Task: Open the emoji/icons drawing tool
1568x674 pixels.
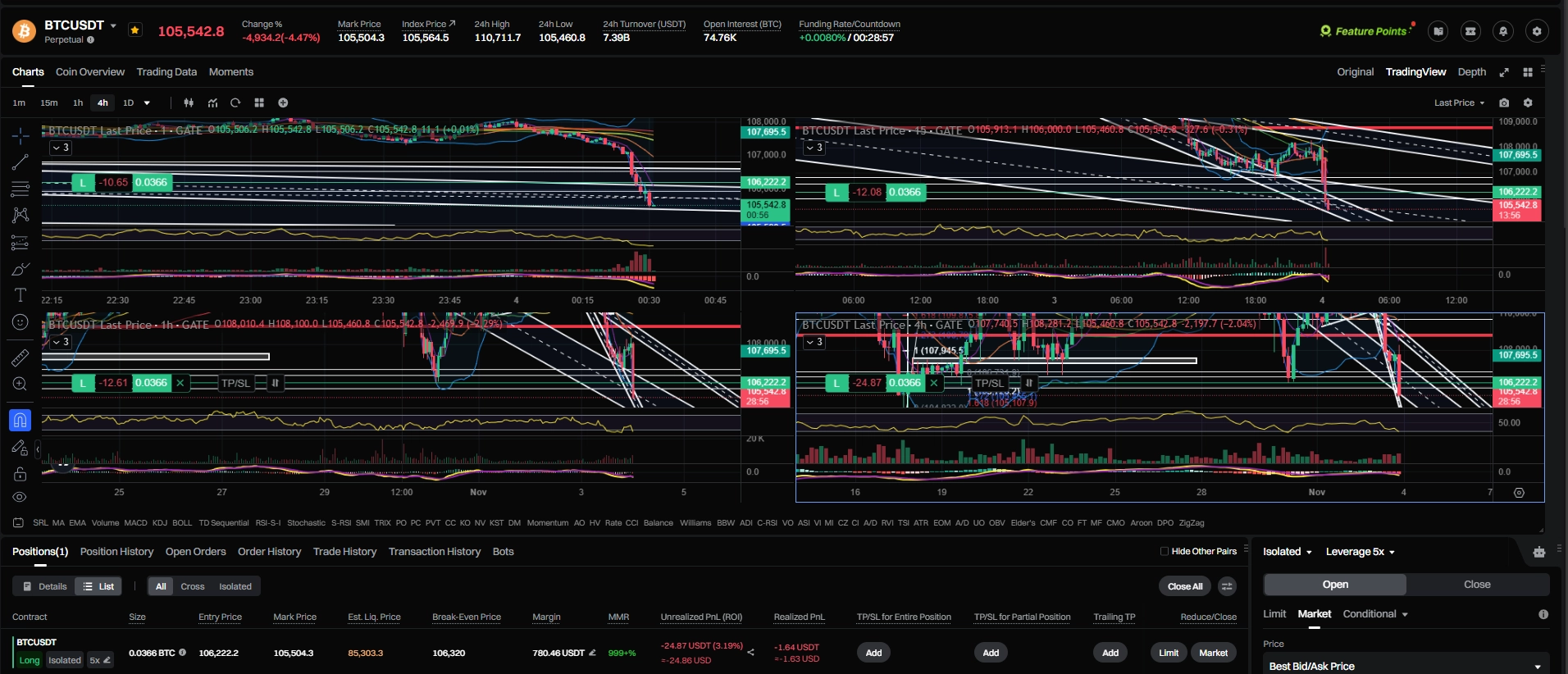Action: click(21, 322)
